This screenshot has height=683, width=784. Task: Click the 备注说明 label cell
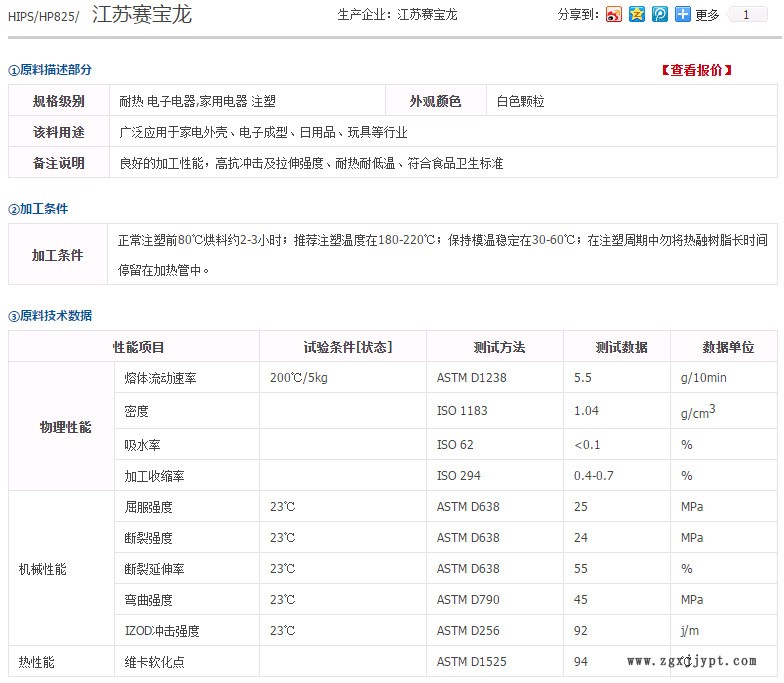pyautogui.click(x=59, y=163)
